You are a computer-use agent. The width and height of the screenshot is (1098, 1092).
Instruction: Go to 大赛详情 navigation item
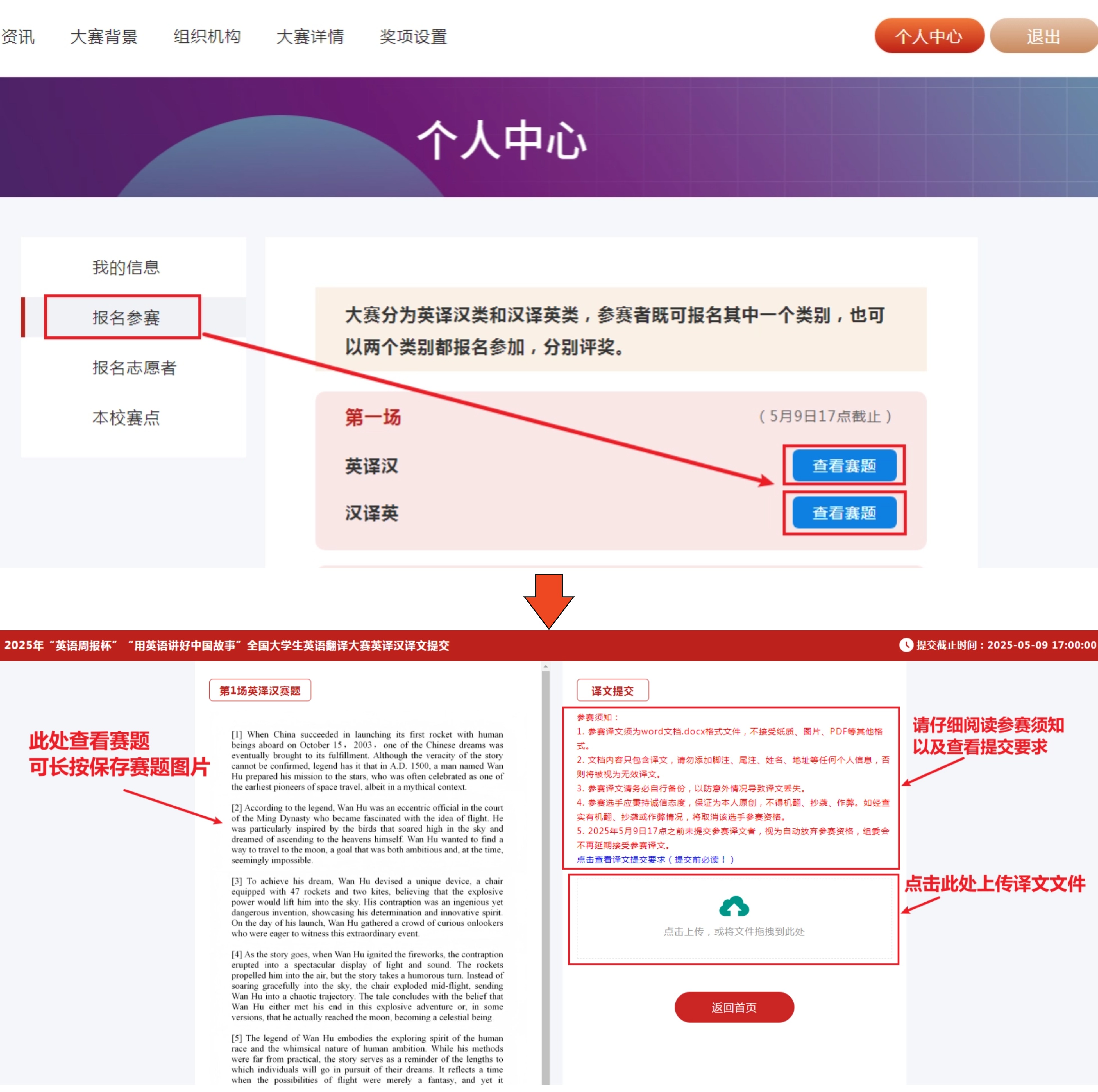coord(310,37)
